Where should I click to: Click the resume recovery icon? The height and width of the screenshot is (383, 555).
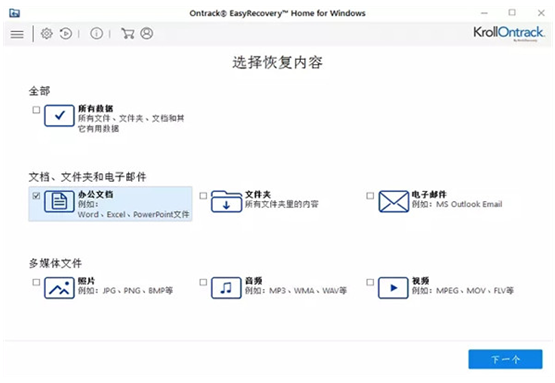(66, 34)
